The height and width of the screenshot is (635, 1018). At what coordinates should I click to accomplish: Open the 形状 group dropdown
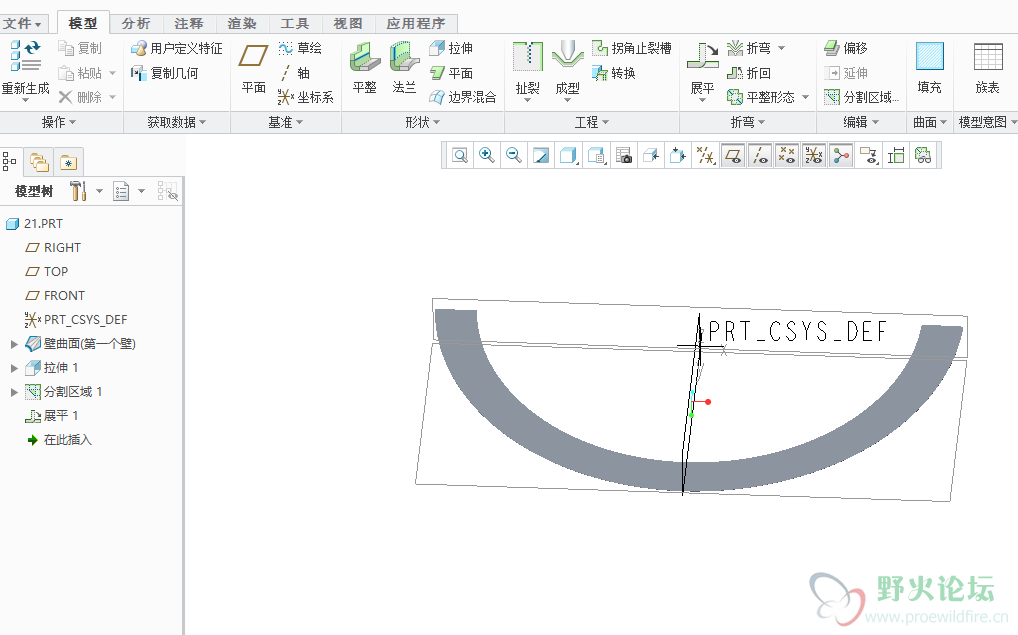click(423, 122)
